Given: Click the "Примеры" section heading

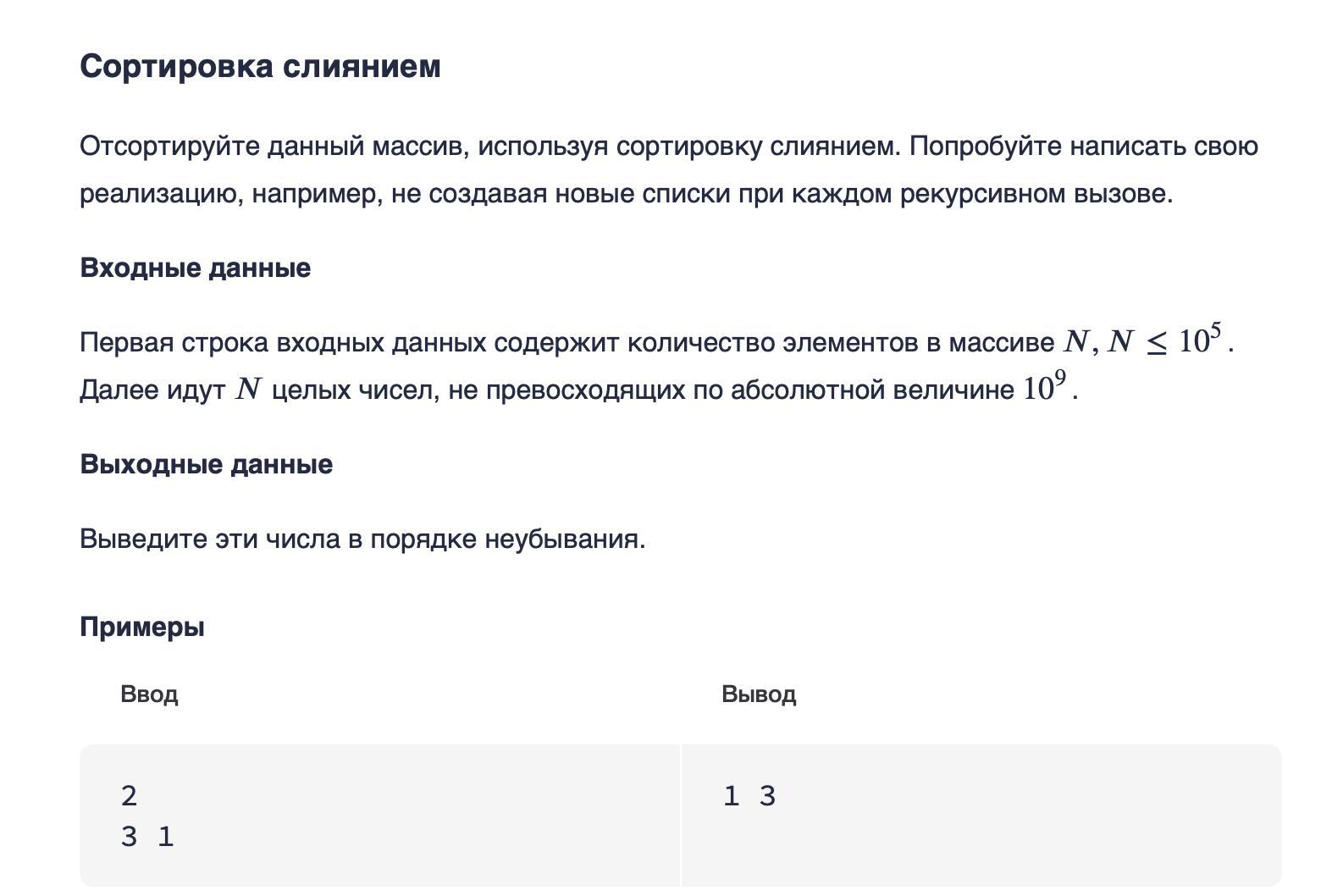Looking at the screenshot, I should 142,628.
